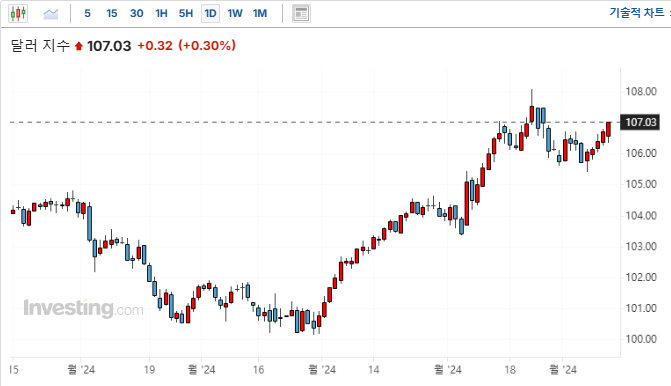671x386 pixels.
Task: Choose the 15 minute interval
Action: point(112,14)
